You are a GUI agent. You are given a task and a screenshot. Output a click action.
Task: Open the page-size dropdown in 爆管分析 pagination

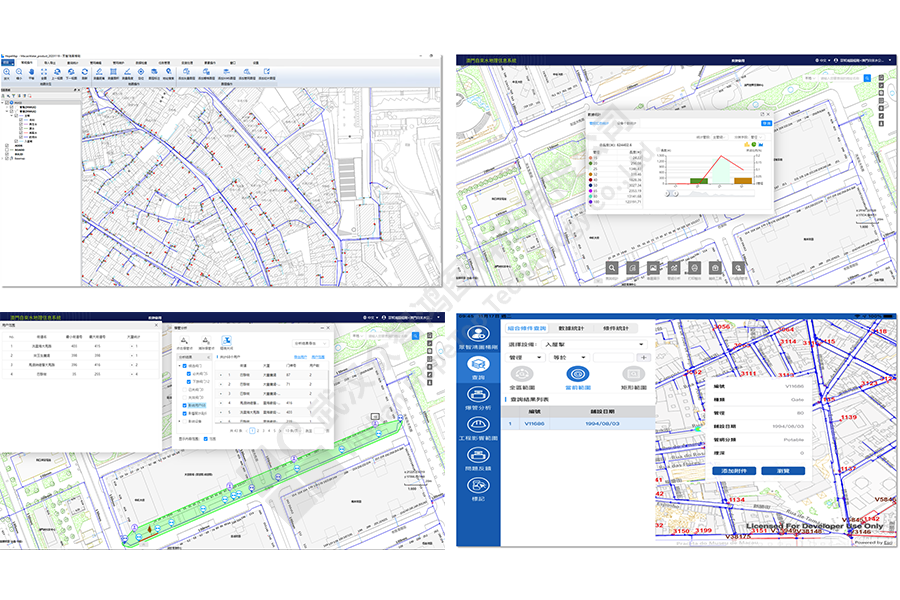click(x=293, y=431)
